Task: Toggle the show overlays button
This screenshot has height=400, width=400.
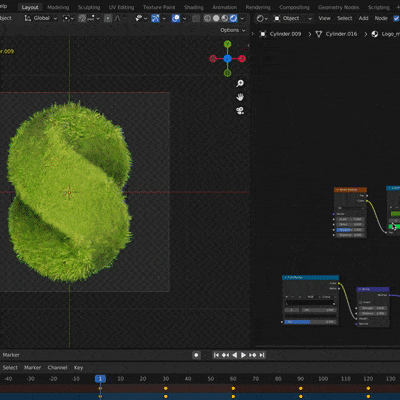Action: tap(176, 18)
